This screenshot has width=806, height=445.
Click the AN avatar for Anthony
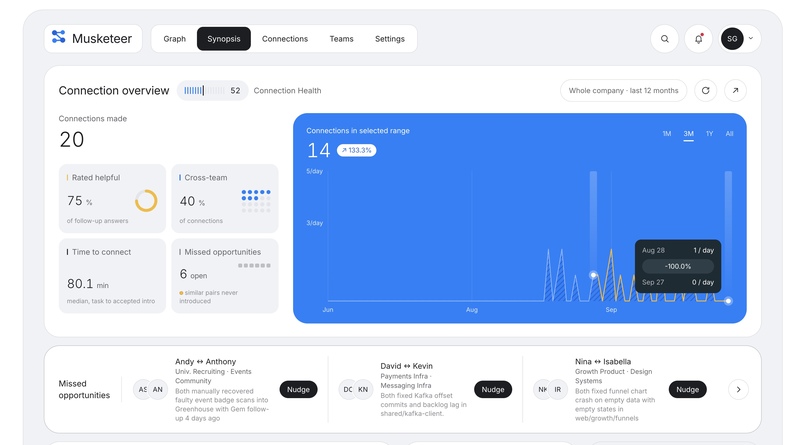pyautogui.click(x=158, y=390)
